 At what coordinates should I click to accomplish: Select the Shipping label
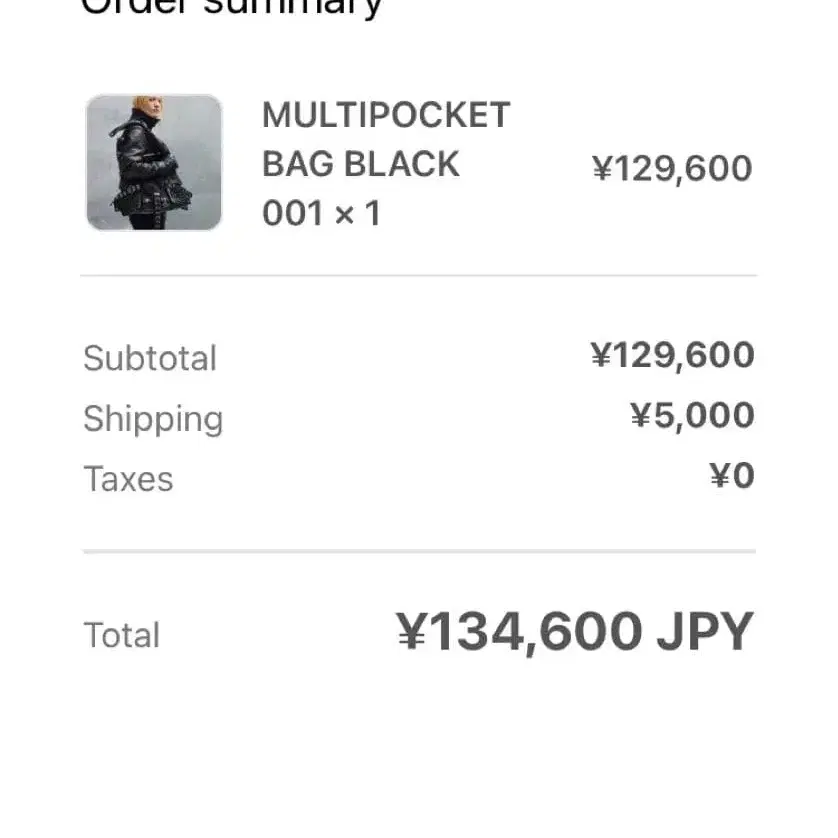pyautogui.click(x=153, y=418)
